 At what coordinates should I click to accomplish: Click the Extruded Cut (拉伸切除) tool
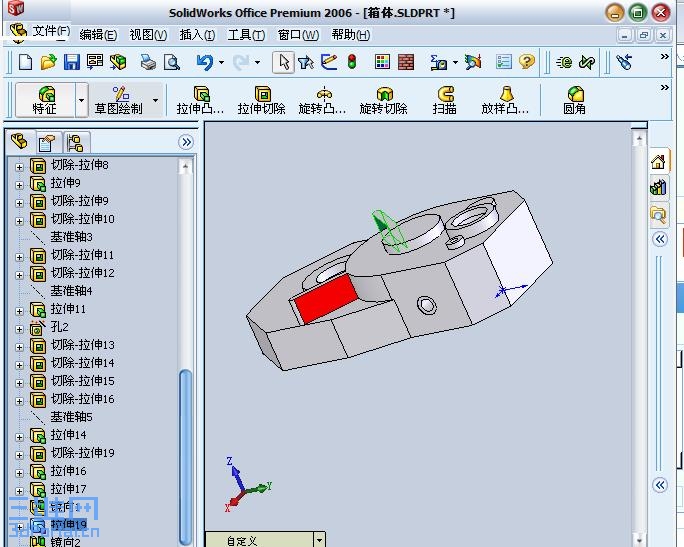coord(261,100)
